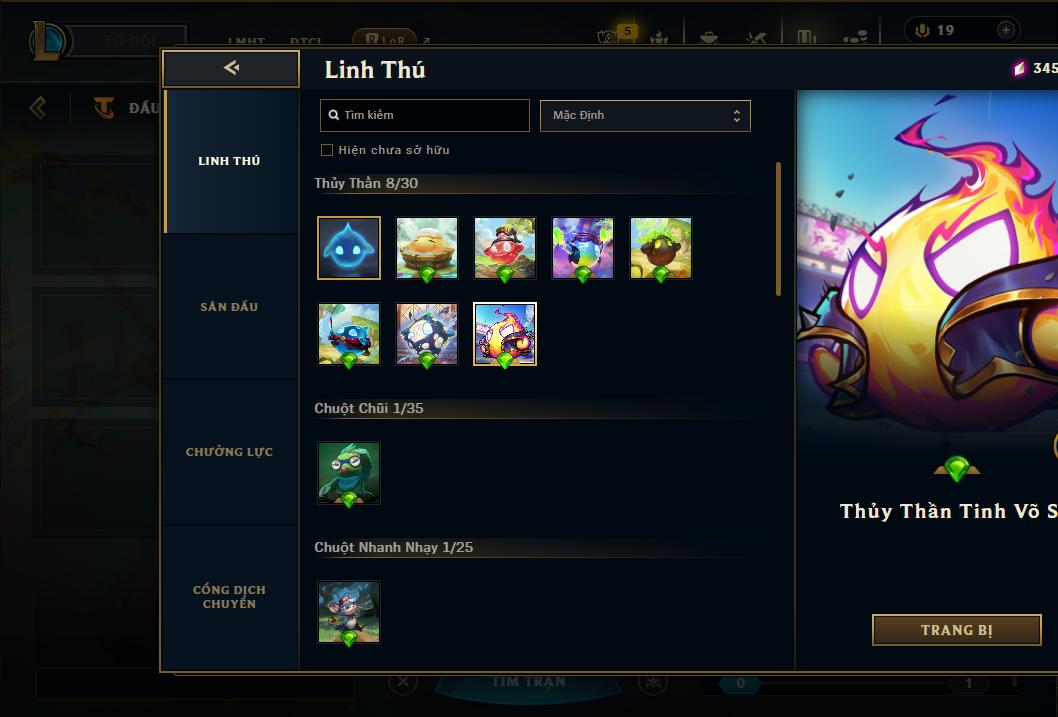Click the back arrow icon
Viewport: 1058px width, 717px height.
coord(231,67)
